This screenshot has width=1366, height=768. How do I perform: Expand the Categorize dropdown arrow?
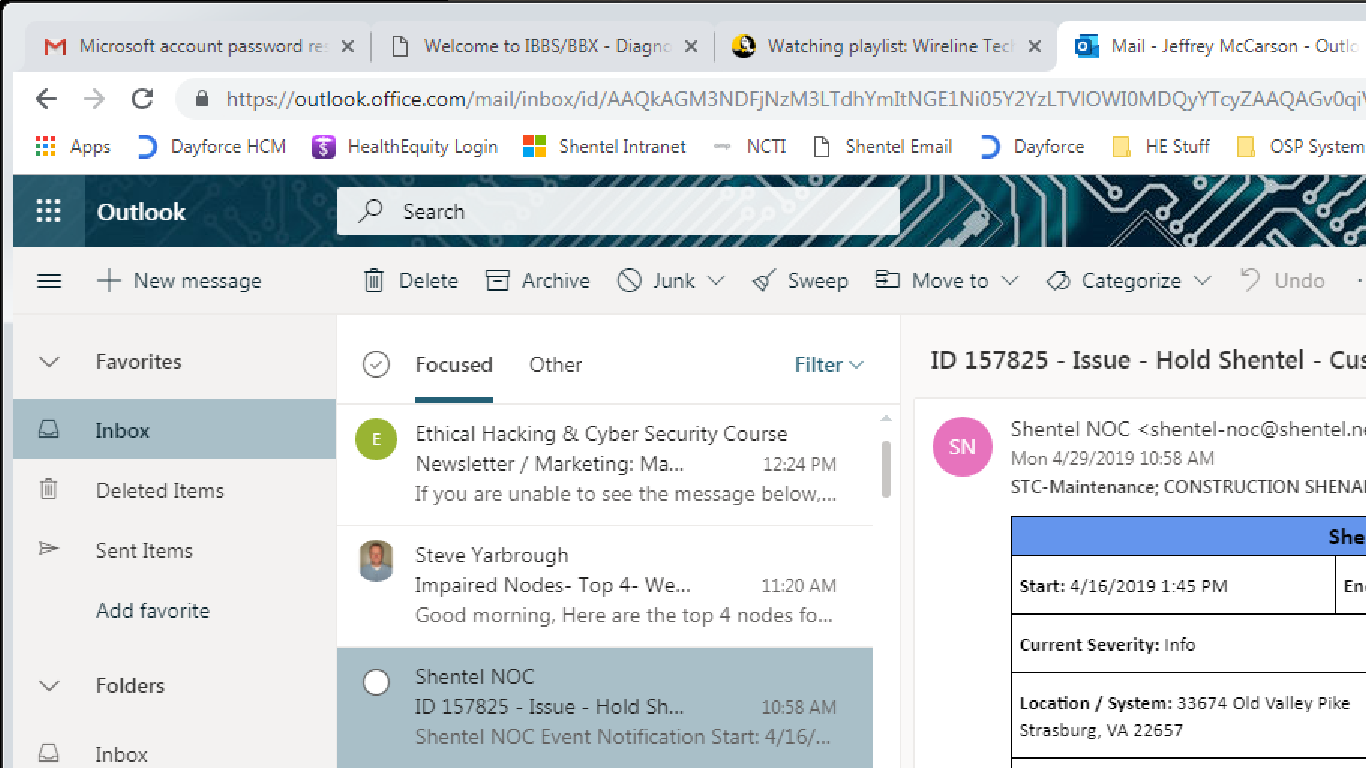tap(1202, 281)
